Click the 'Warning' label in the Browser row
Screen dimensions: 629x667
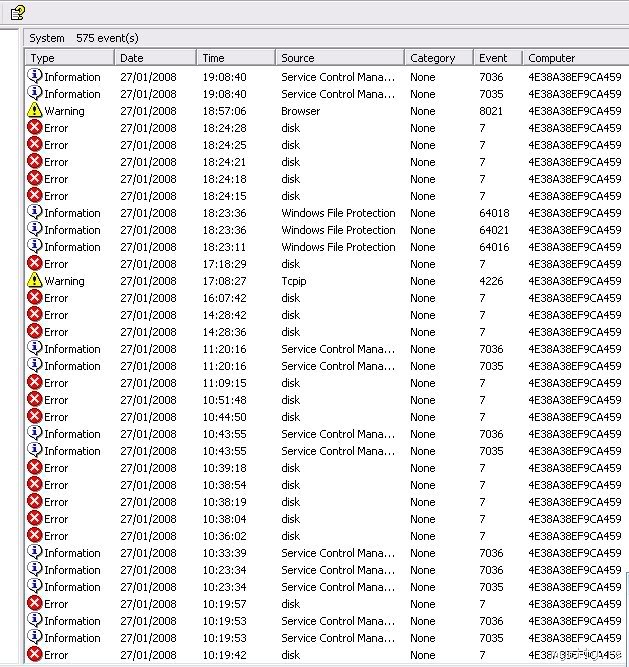tap(65, 111)
